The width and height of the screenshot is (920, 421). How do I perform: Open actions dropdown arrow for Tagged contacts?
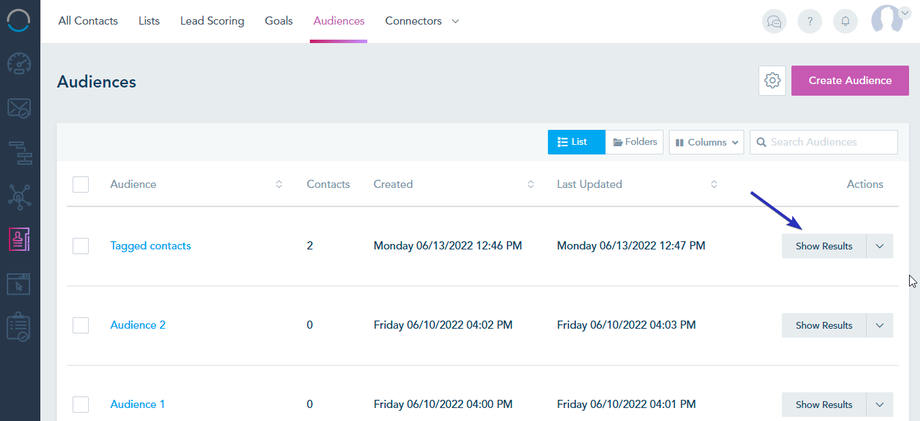pyautogui.click(x=880, y=246)
